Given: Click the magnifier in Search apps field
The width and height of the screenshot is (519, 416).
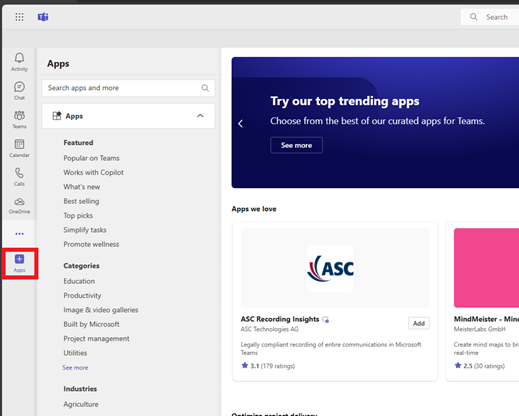Looking at the screenshot, I should tap(205, 88).
